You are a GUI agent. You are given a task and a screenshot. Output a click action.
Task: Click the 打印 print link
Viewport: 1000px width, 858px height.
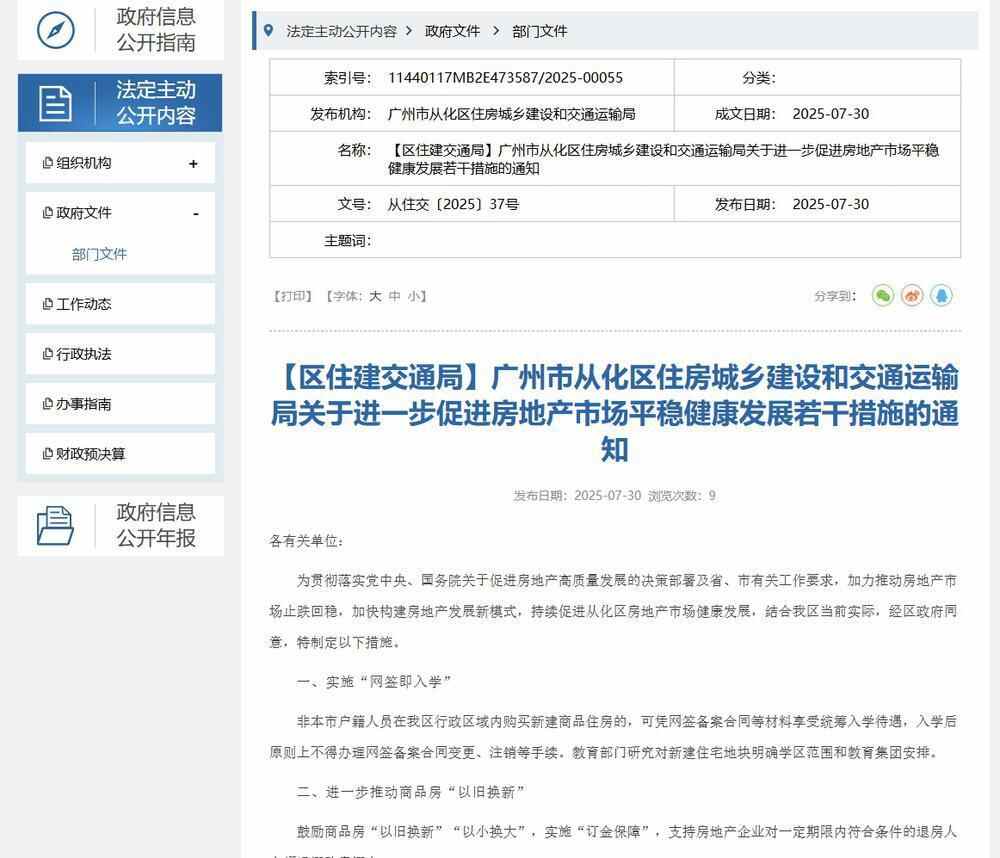pos(292,296)
